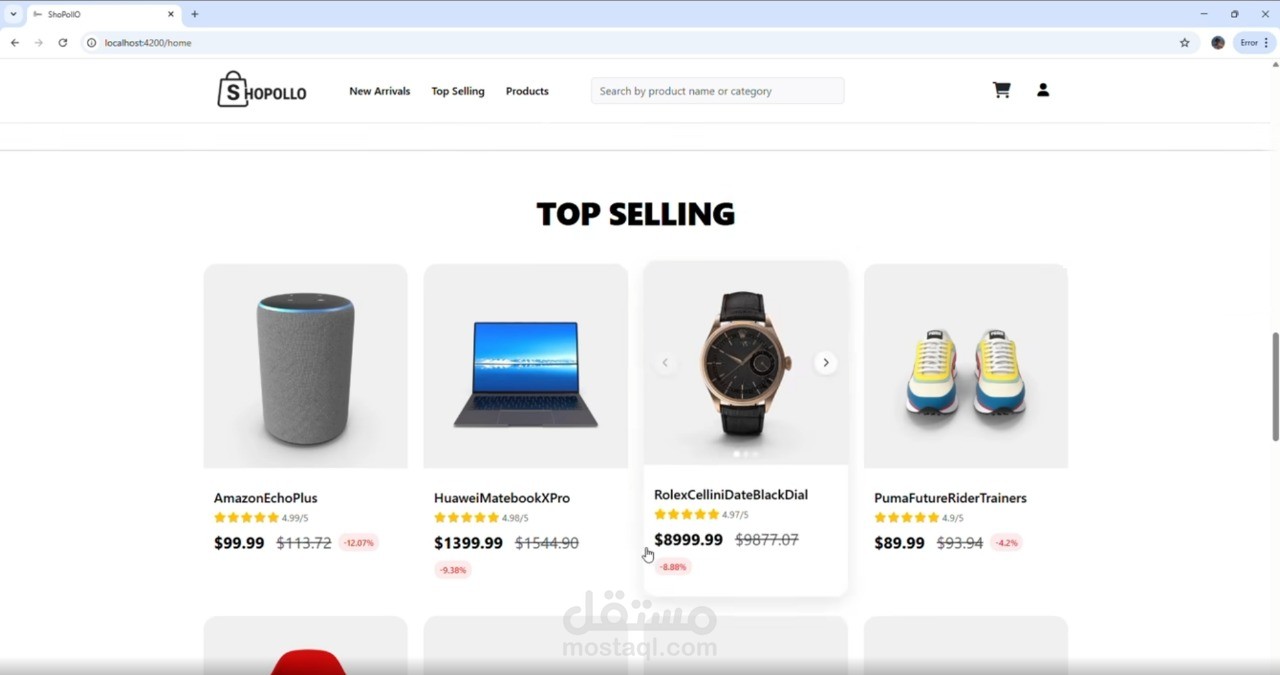Image resolution: width=1280 pixels, height=675 pixels.
Task: Open the Chrome profile avatar
Action: 1218,43
